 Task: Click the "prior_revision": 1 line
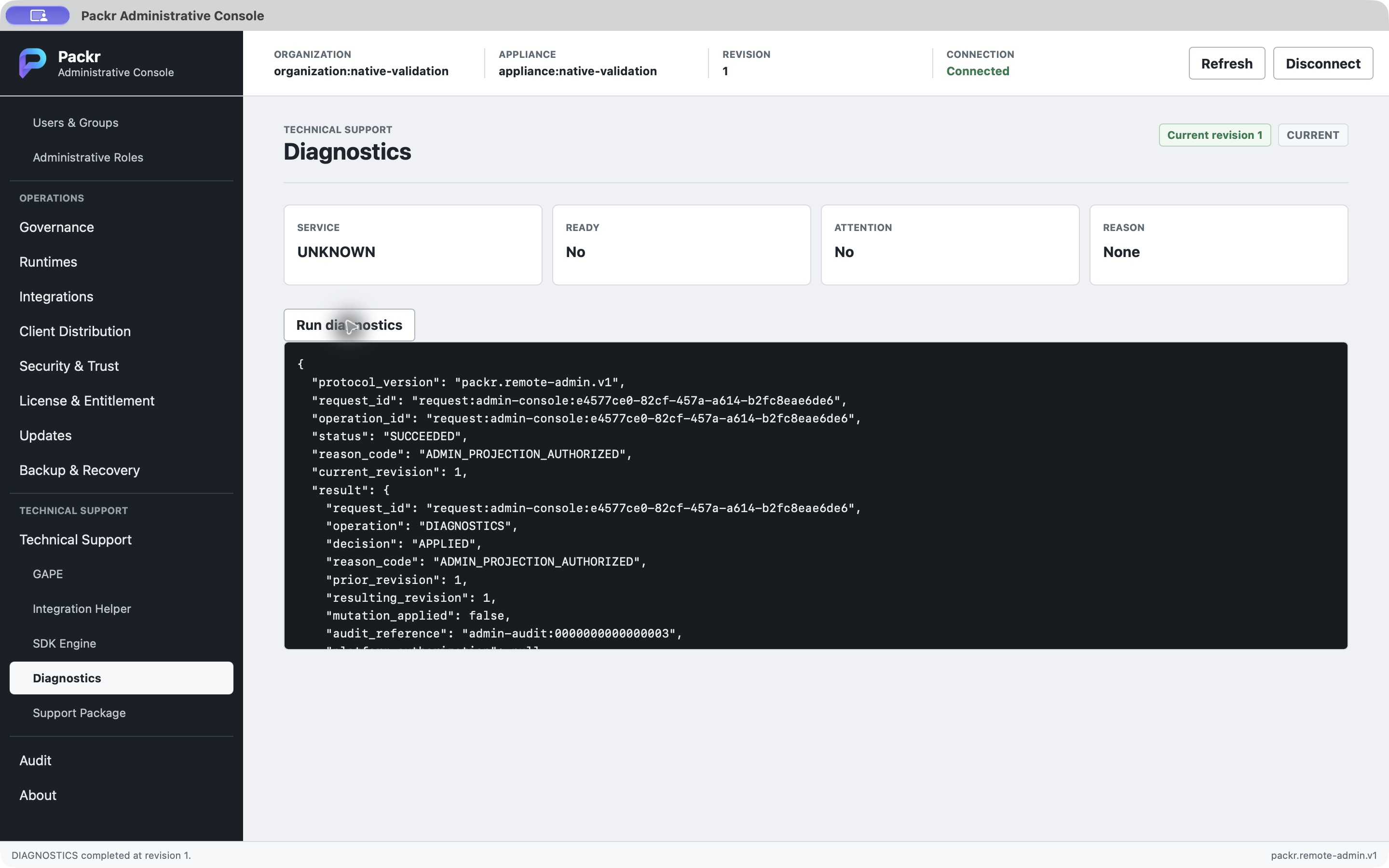point(396,580)
